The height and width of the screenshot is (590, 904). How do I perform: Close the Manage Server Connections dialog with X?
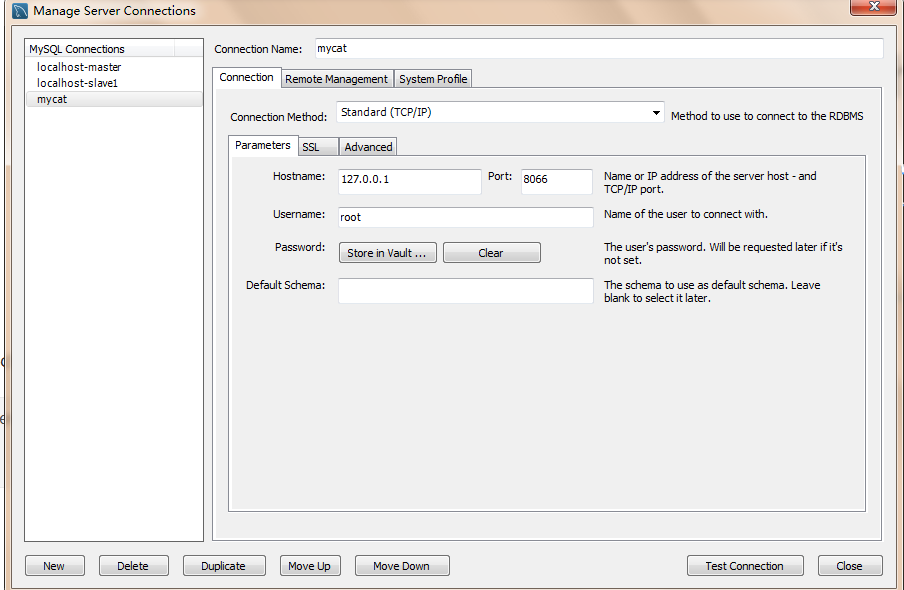coord(873,6)
